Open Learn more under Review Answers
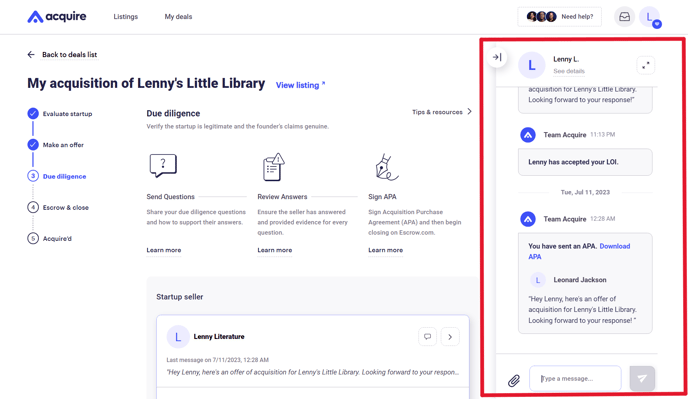Viewport: 688px width, 399px height. tap(275, 250)
